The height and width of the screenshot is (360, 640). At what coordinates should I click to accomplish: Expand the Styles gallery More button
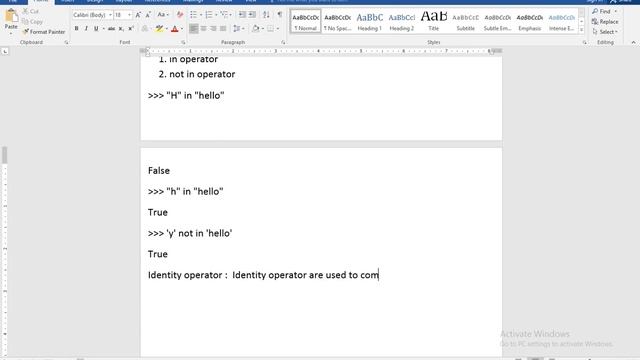click(582, 30)
